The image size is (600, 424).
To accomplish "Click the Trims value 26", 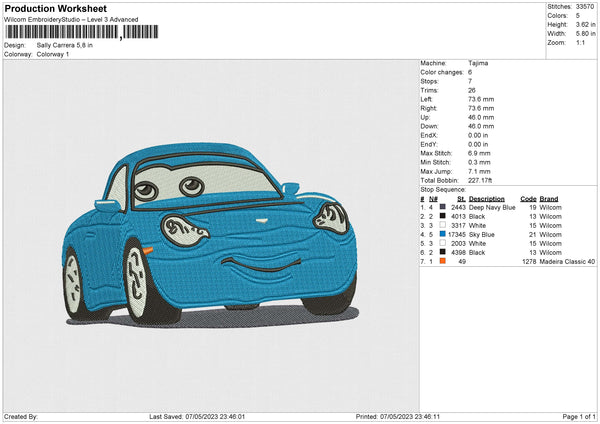I will pos(472,90).
